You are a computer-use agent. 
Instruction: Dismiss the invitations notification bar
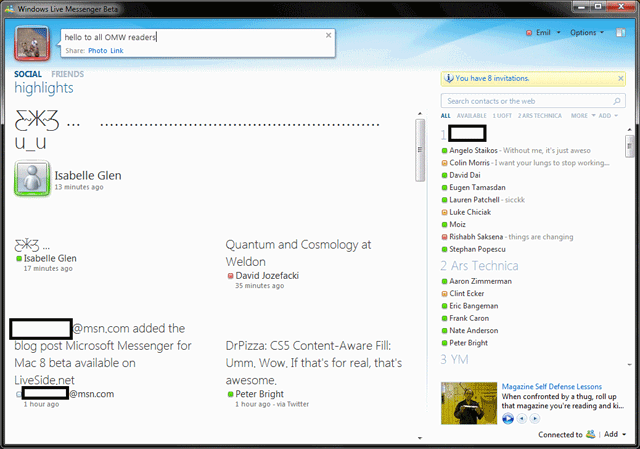[620, 78]
